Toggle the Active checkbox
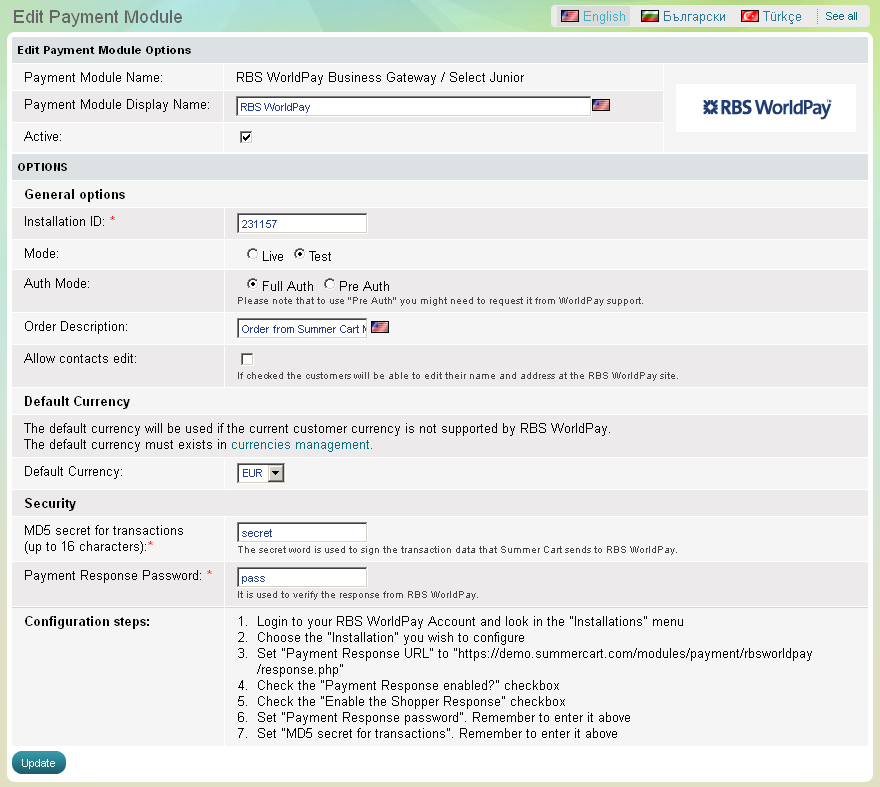Screen dimensions: 880x787 pos(246,137)
